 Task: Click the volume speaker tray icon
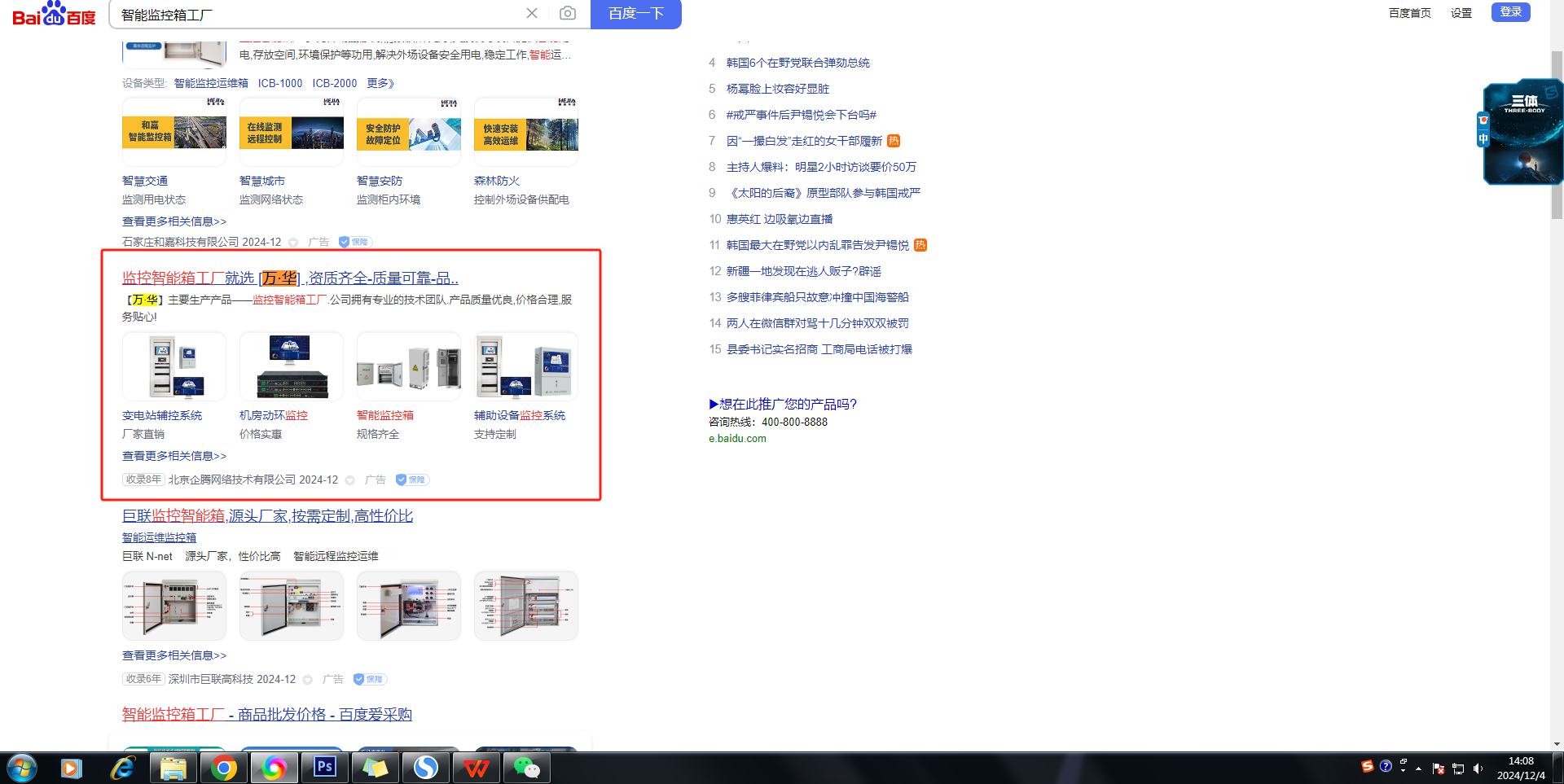tap(1478, 769)
